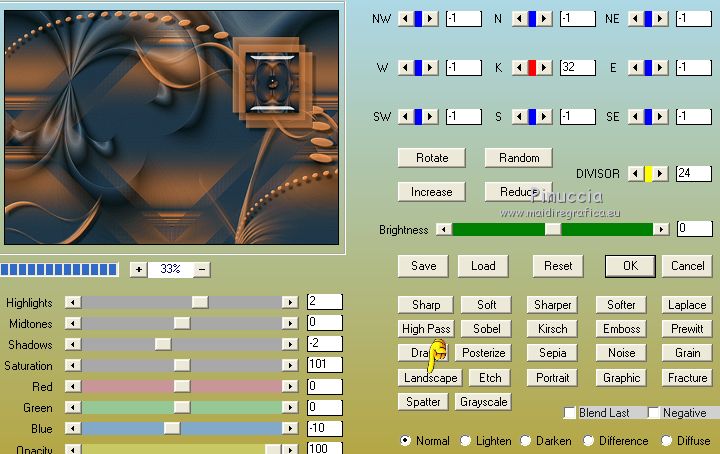Apply the High Pass preset

click(x=426, y=329)
